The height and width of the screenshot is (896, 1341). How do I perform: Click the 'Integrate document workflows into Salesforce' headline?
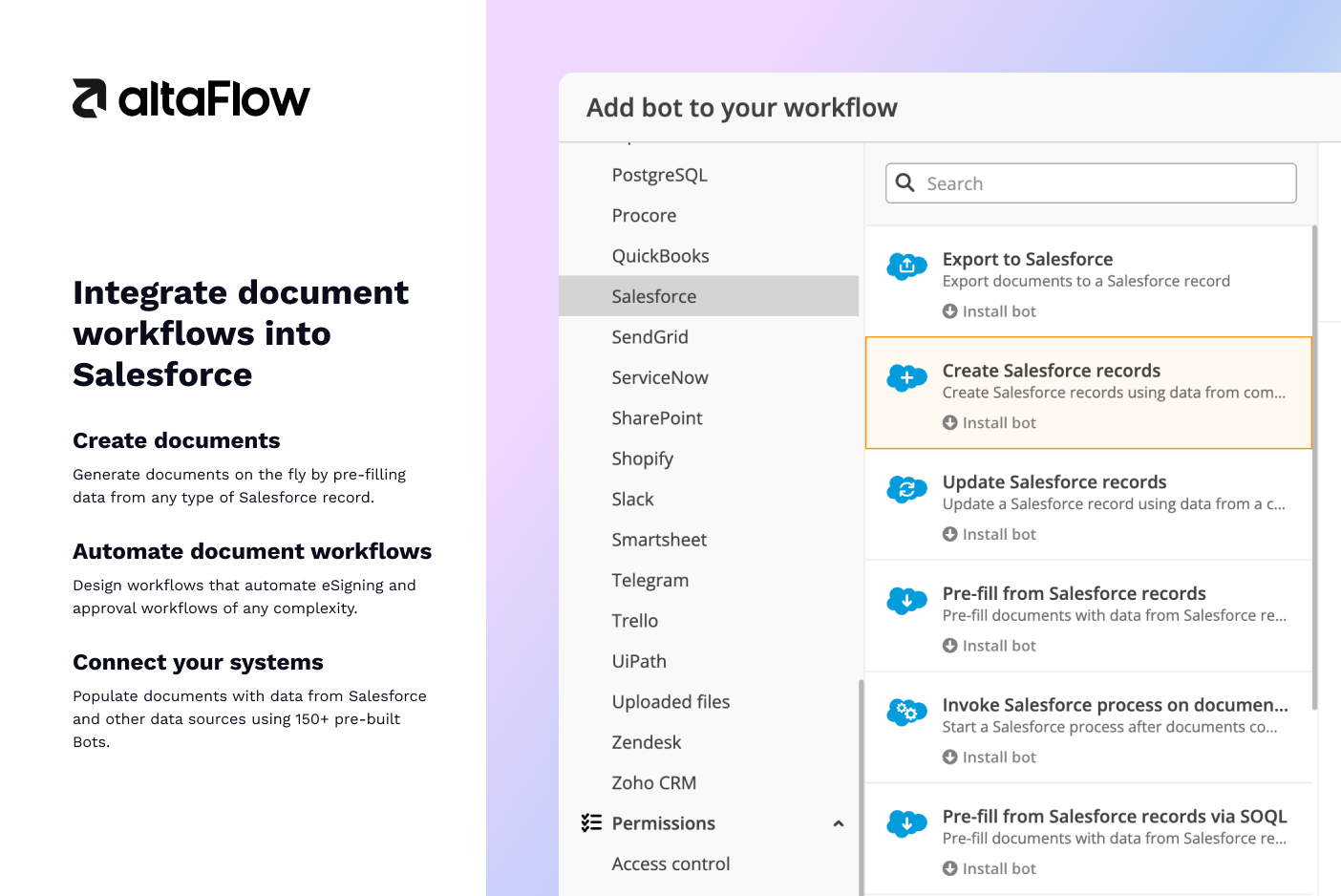click(241, 333)
